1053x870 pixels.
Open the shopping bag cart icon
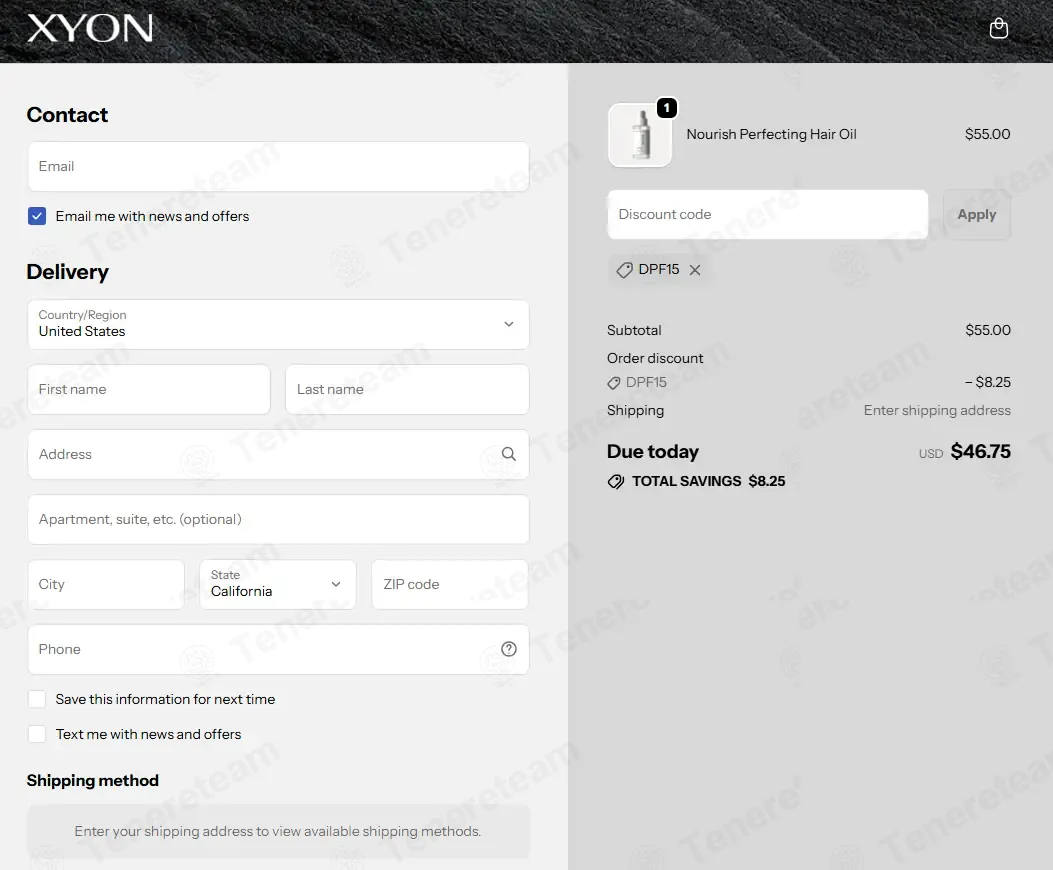pyautogui.click(x=999, y=28)
